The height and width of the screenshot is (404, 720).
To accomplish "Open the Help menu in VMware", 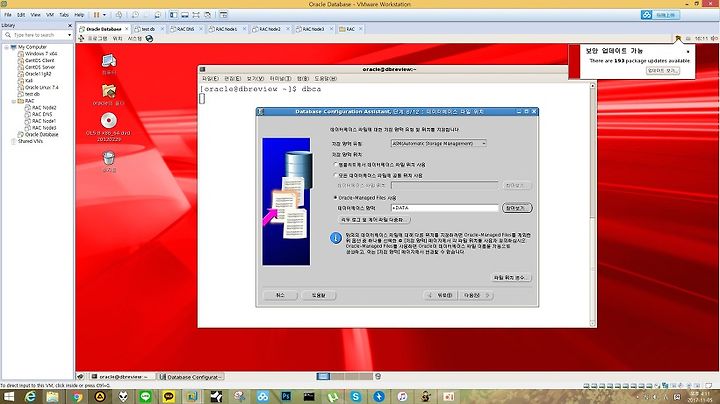I will (x=79, y=15).
